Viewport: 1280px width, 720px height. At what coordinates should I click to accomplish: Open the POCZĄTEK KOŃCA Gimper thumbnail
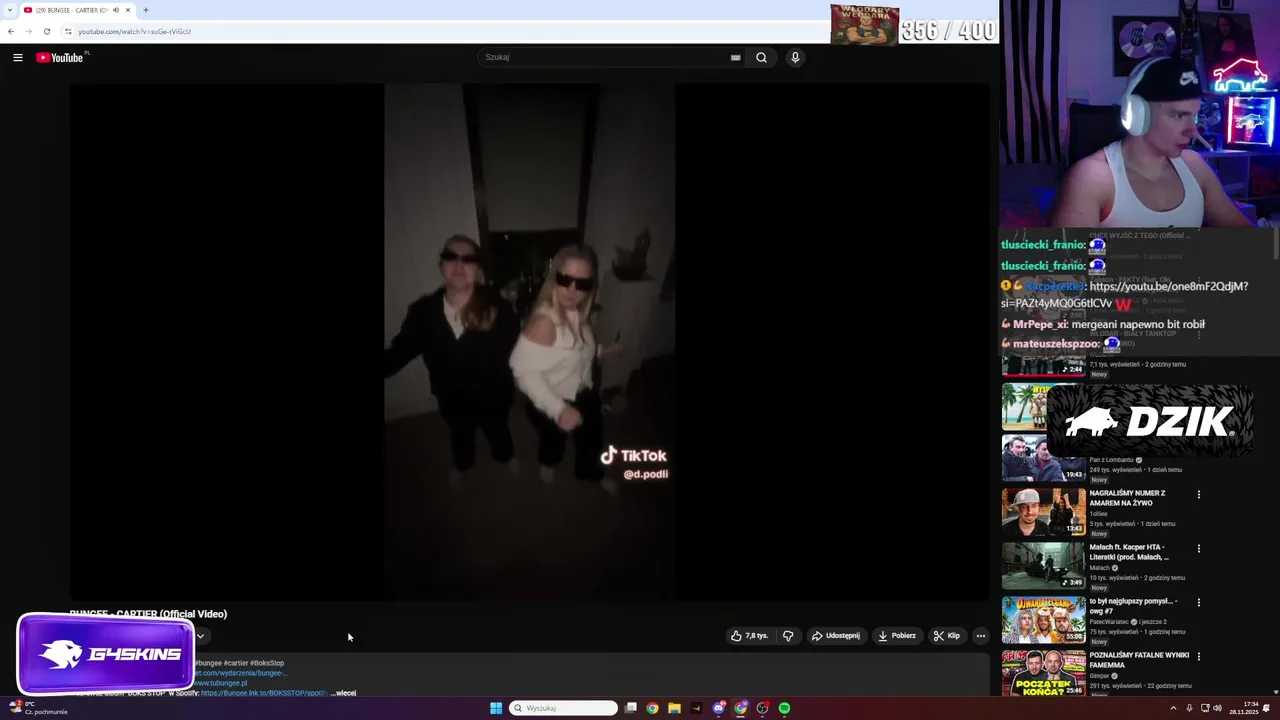coord(1043,673)
